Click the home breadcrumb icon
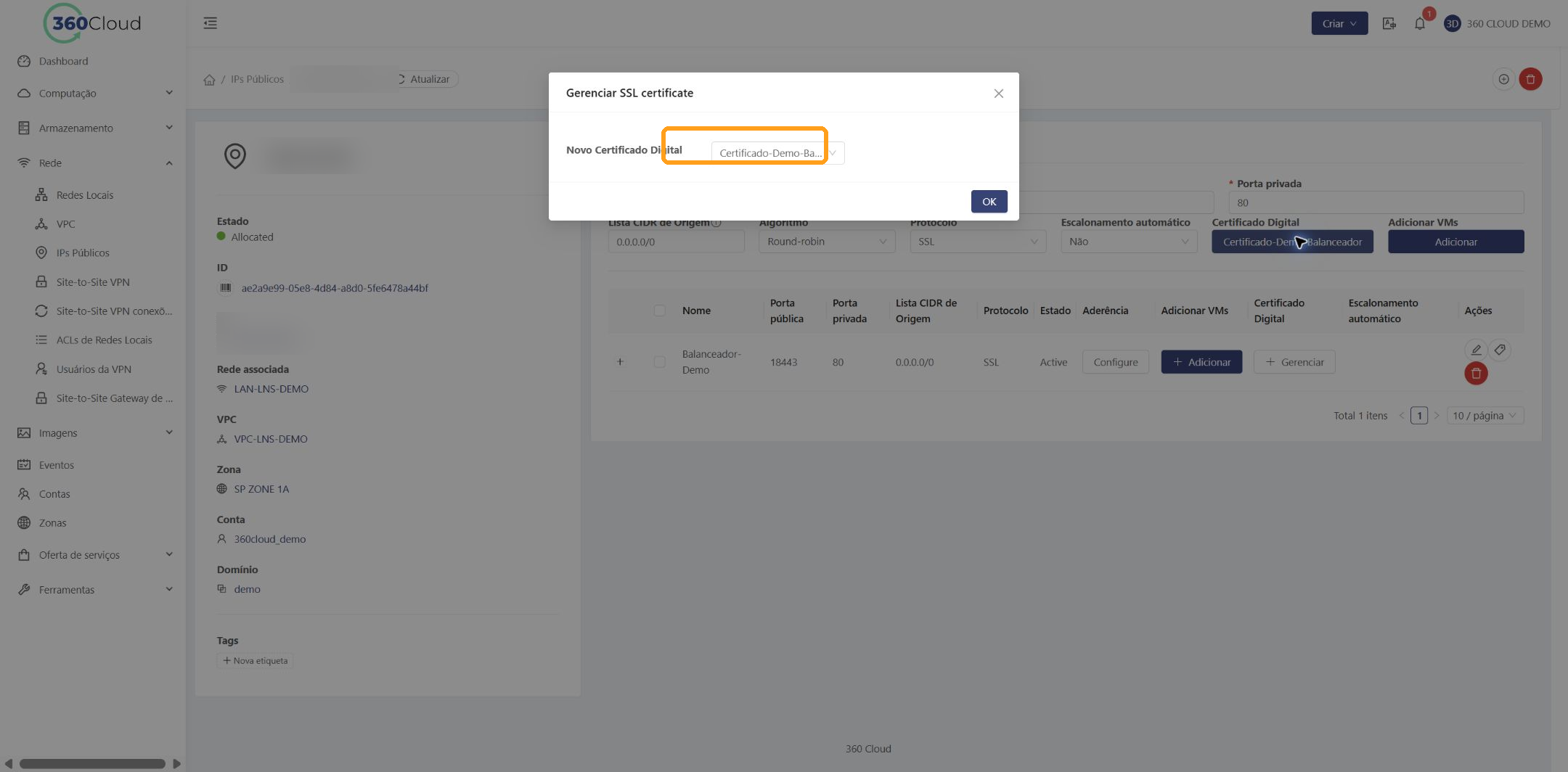The height and width of the screenshot is (772, 1568). point(209,80)
